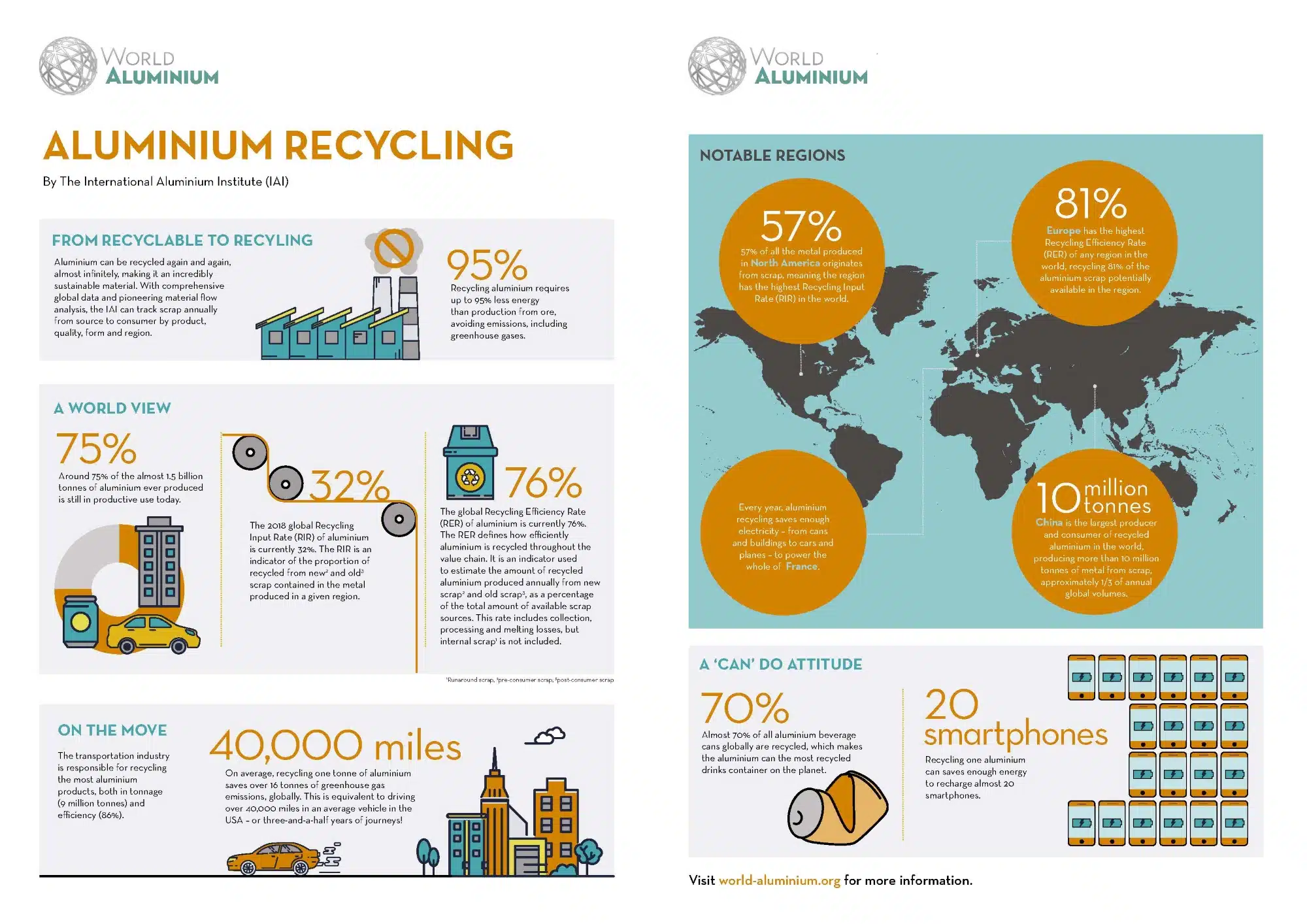The width and height of the screenshot is (1307, 924).
Task: Open the world-aluminium.org link
Action: (779, 880)
